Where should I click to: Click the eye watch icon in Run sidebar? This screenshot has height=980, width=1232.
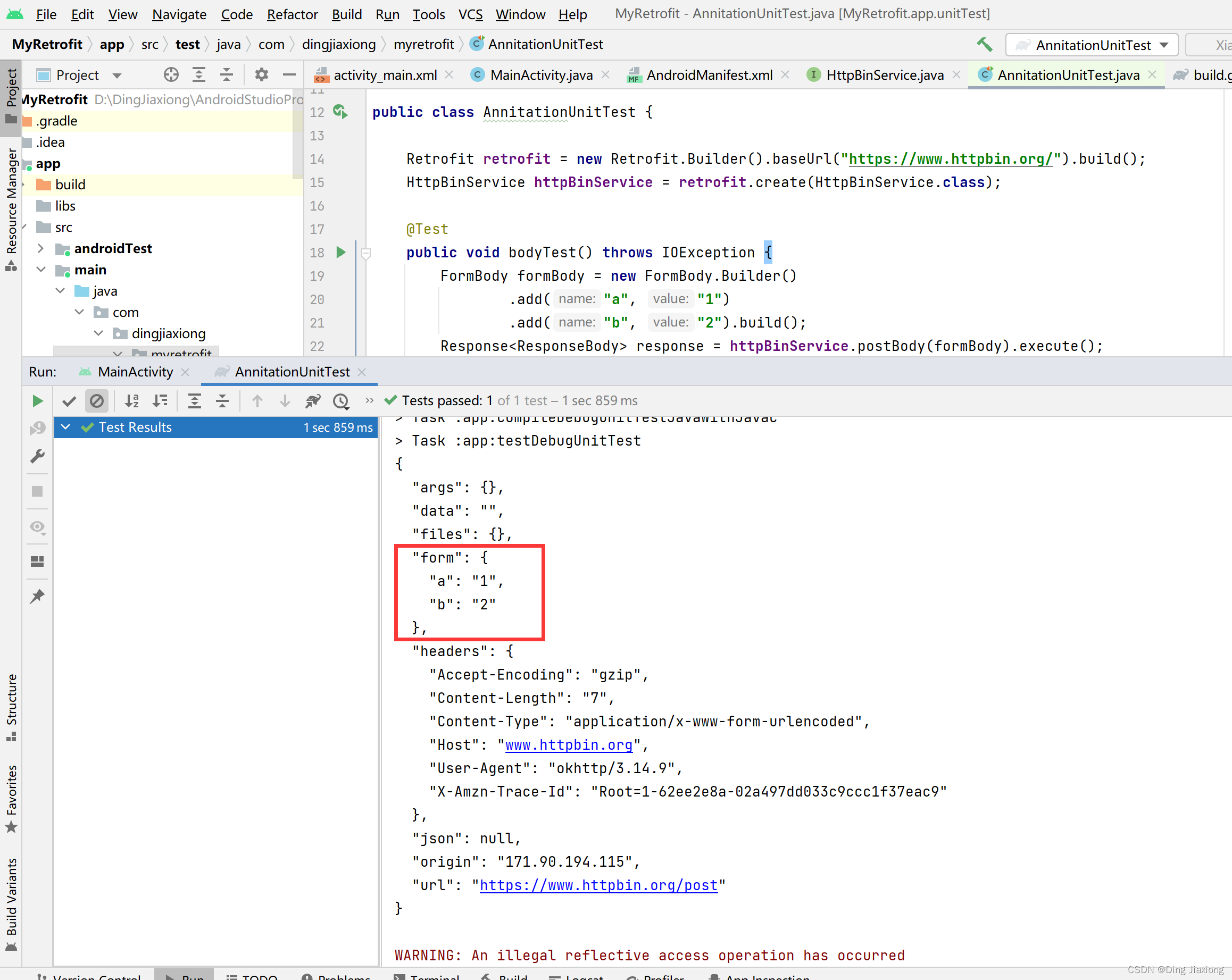coord(37,526)
